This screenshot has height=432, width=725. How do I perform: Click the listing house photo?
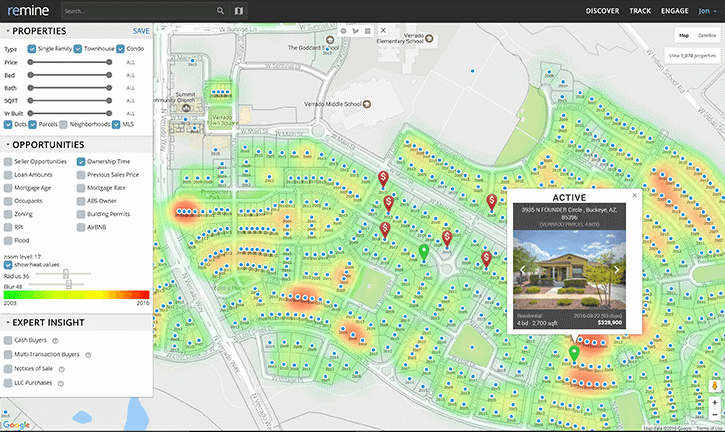[569, 270]
